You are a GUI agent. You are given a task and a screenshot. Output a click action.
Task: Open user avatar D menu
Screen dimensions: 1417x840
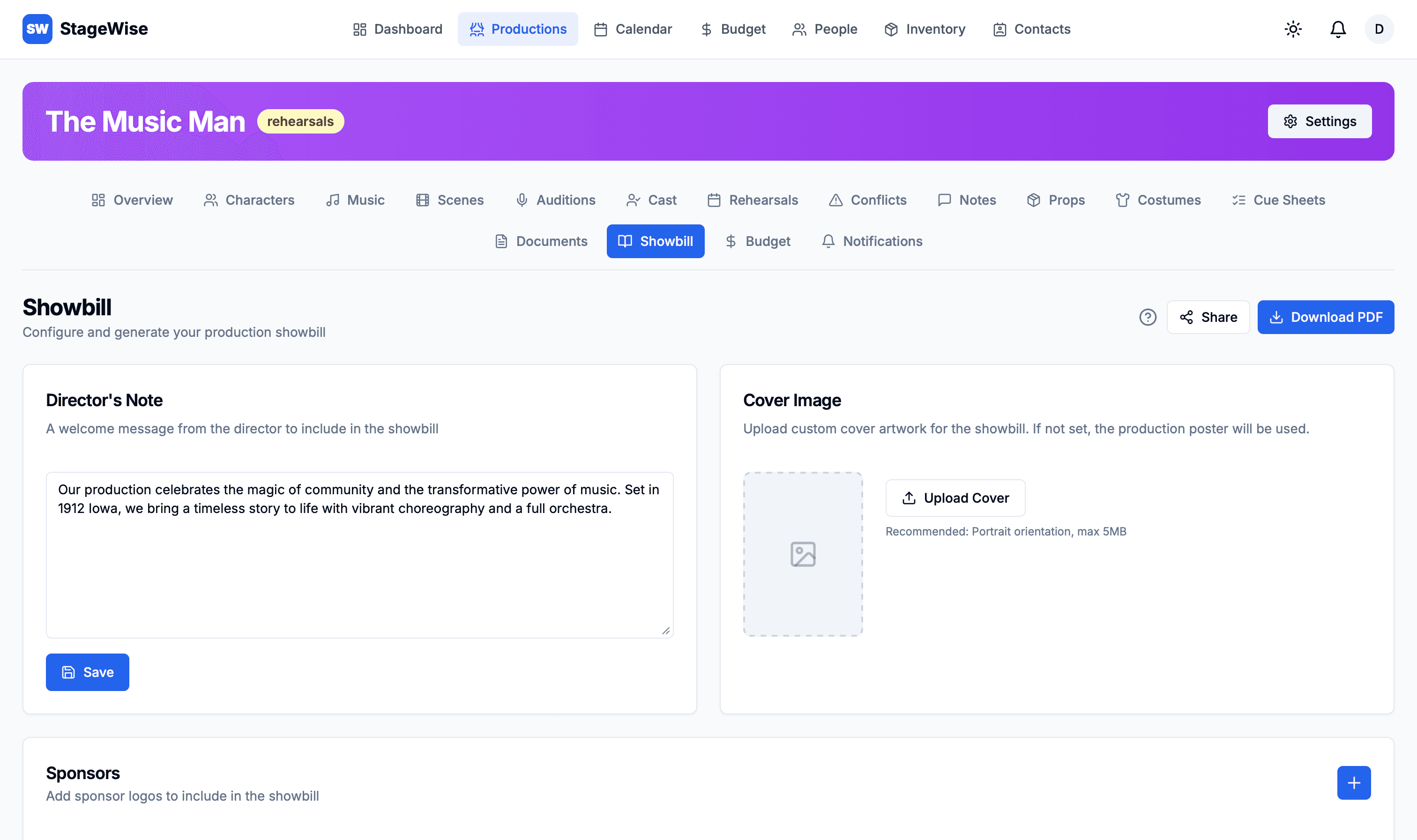[x=1379, y=29]
